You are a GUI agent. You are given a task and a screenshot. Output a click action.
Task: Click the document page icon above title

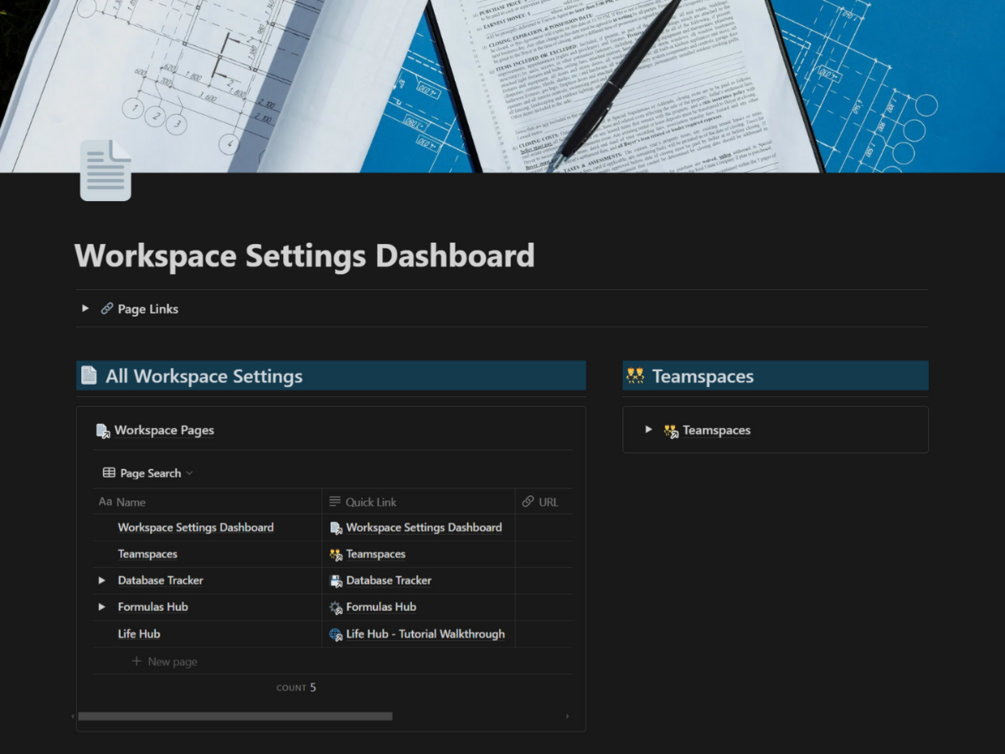tap(106, 171)
